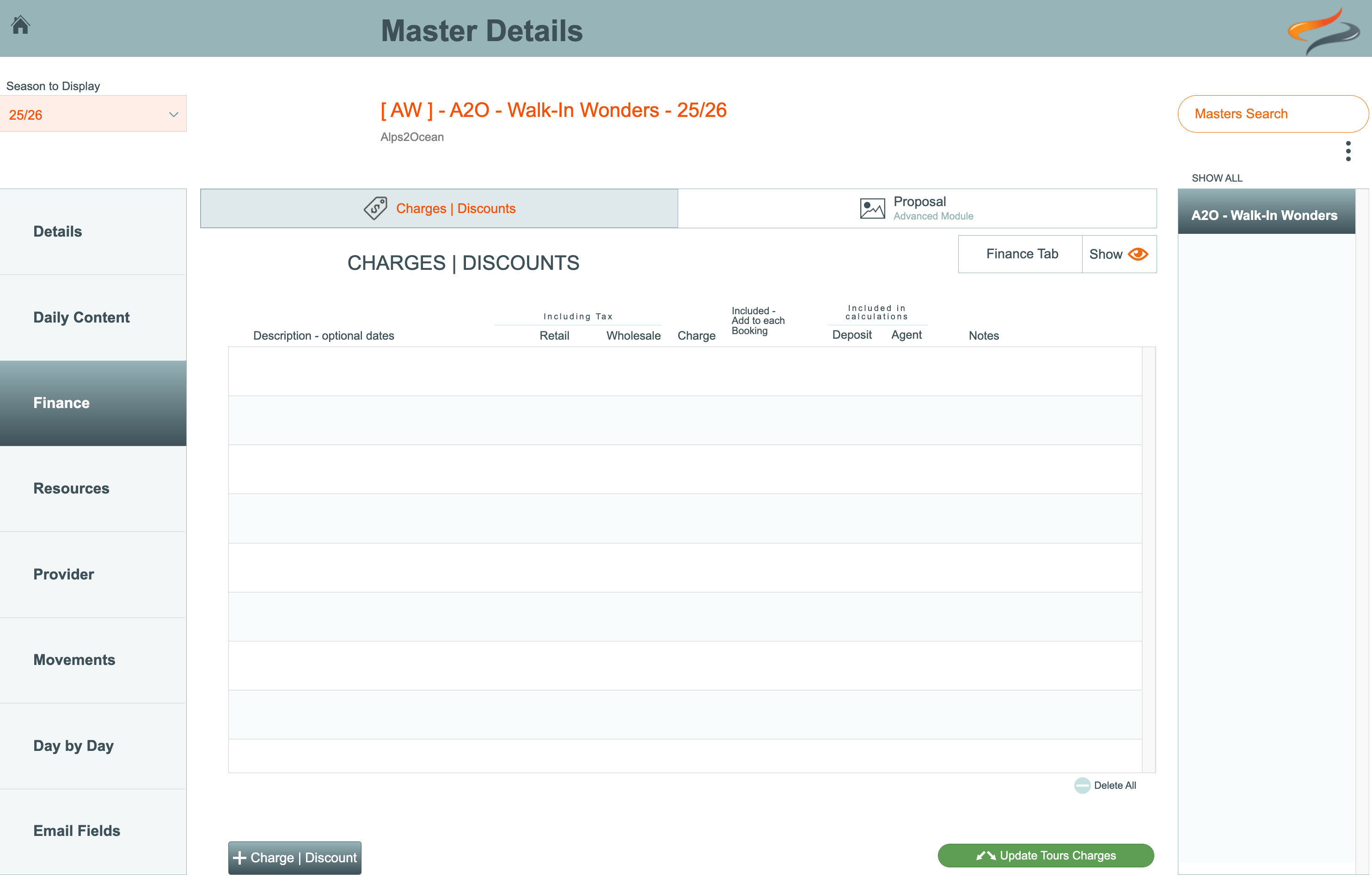Open the Movements section
Screen dimensions: 1372x890
(x=93, y=660)
